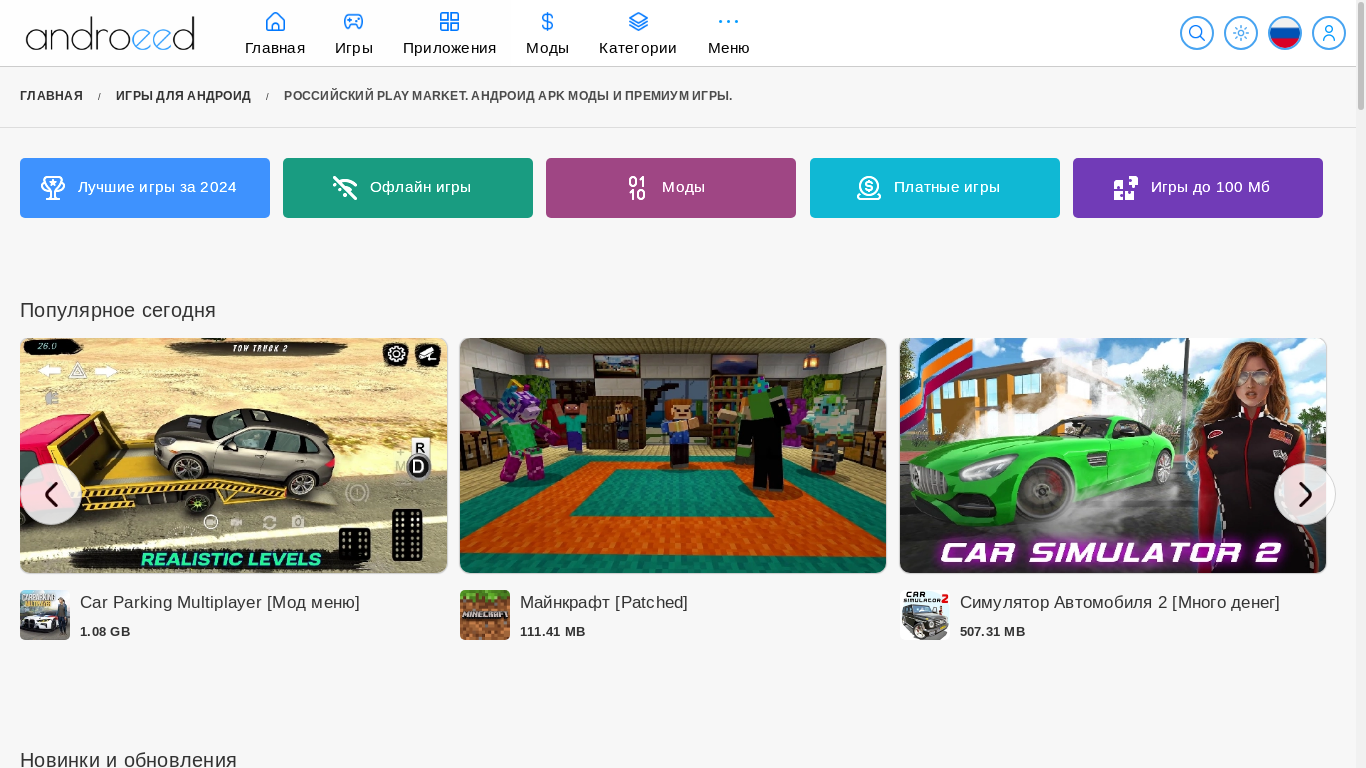Open Игры nav label
The height and width of the screenshot is (768, 1366).
pos(354,48)
